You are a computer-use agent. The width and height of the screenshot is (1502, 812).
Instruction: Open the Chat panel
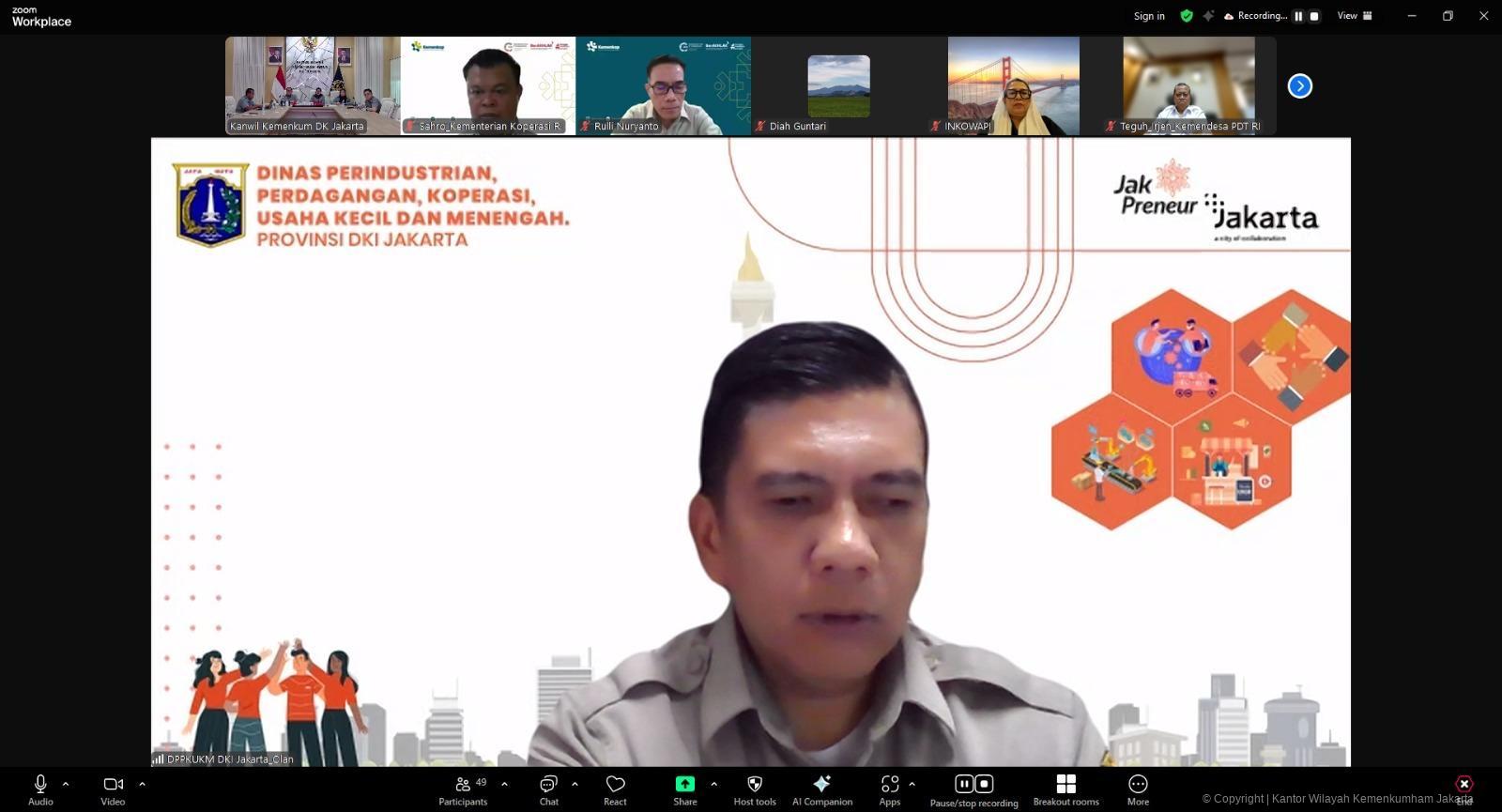(x=549, y=789)
